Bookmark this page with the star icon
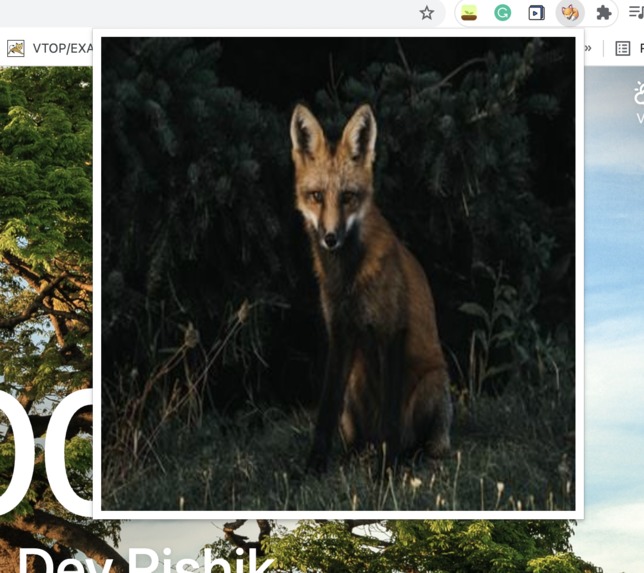644x573 pixels. click(427, 13)
